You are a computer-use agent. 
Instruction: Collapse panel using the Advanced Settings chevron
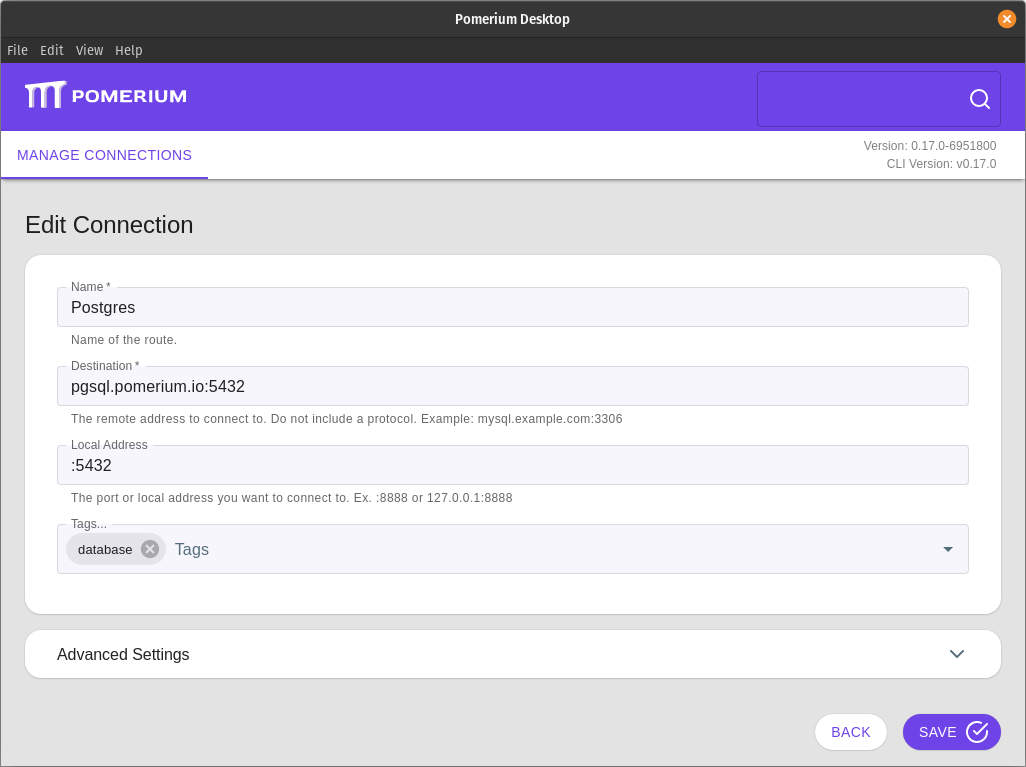957,653
